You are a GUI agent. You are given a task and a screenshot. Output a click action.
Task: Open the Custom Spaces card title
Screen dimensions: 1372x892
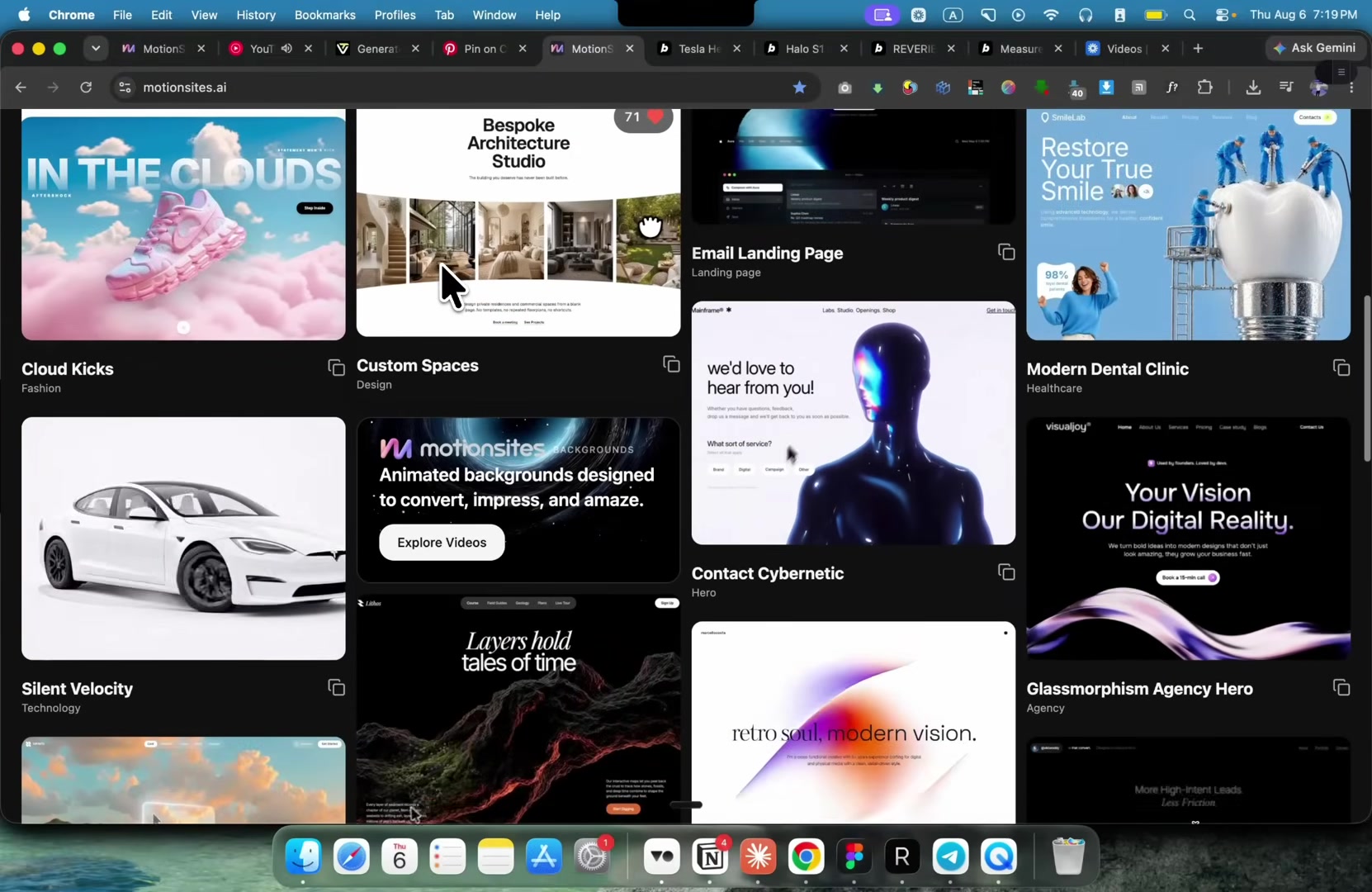click(418, 365)
